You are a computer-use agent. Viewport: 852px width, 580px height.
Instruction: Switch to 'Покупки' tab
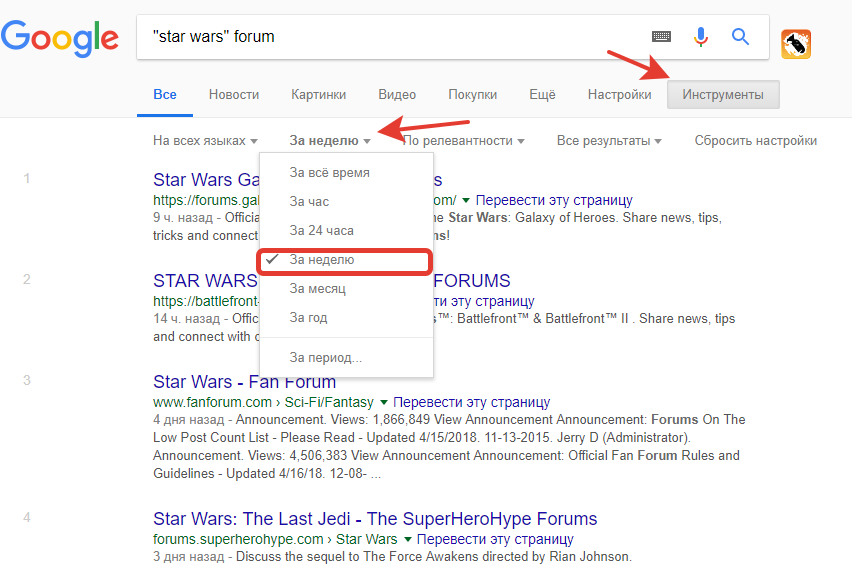coord(473,95)
